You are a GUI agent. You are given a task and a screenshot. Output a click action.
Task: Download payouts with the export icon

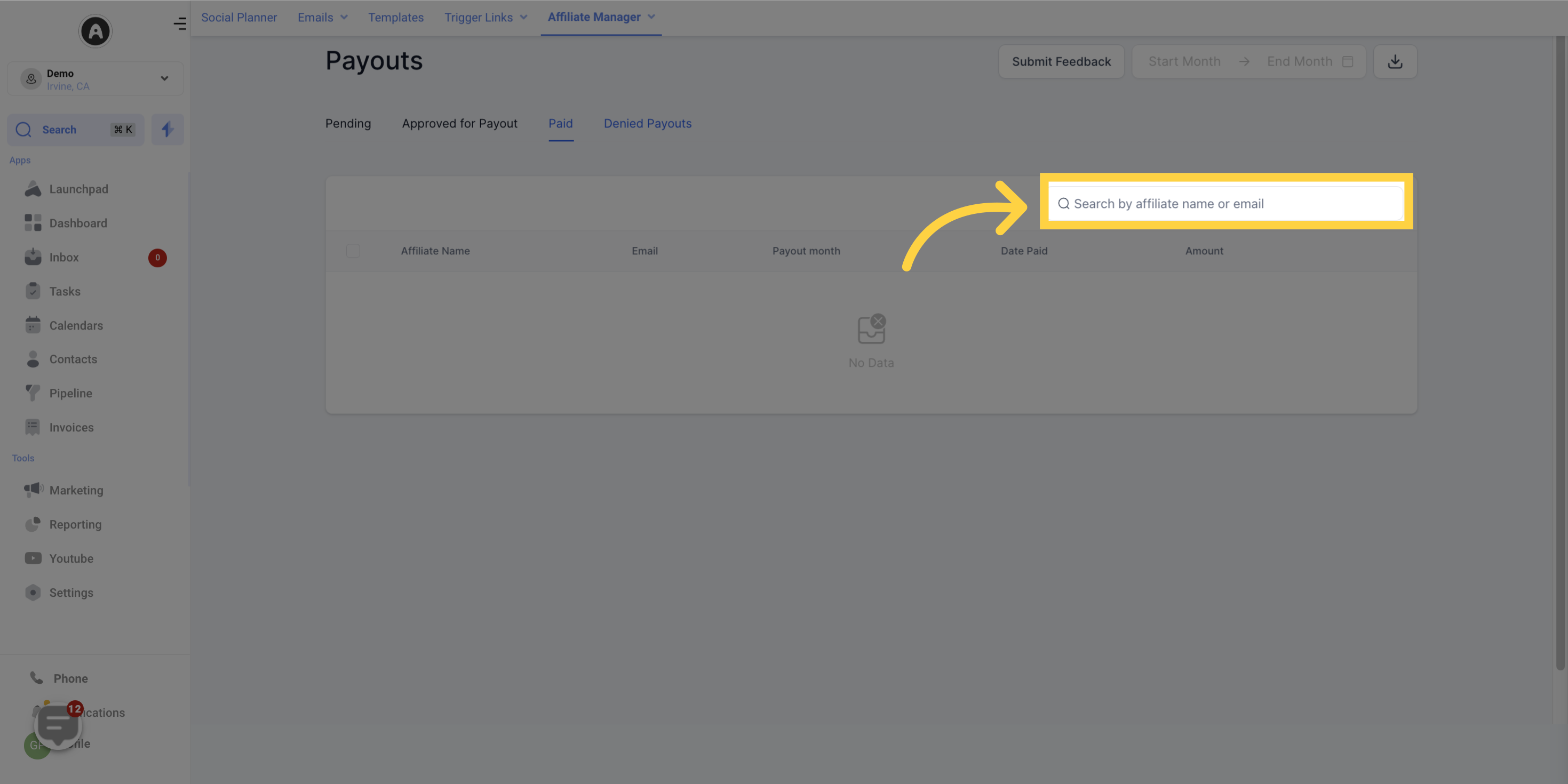coord(1395,61)
